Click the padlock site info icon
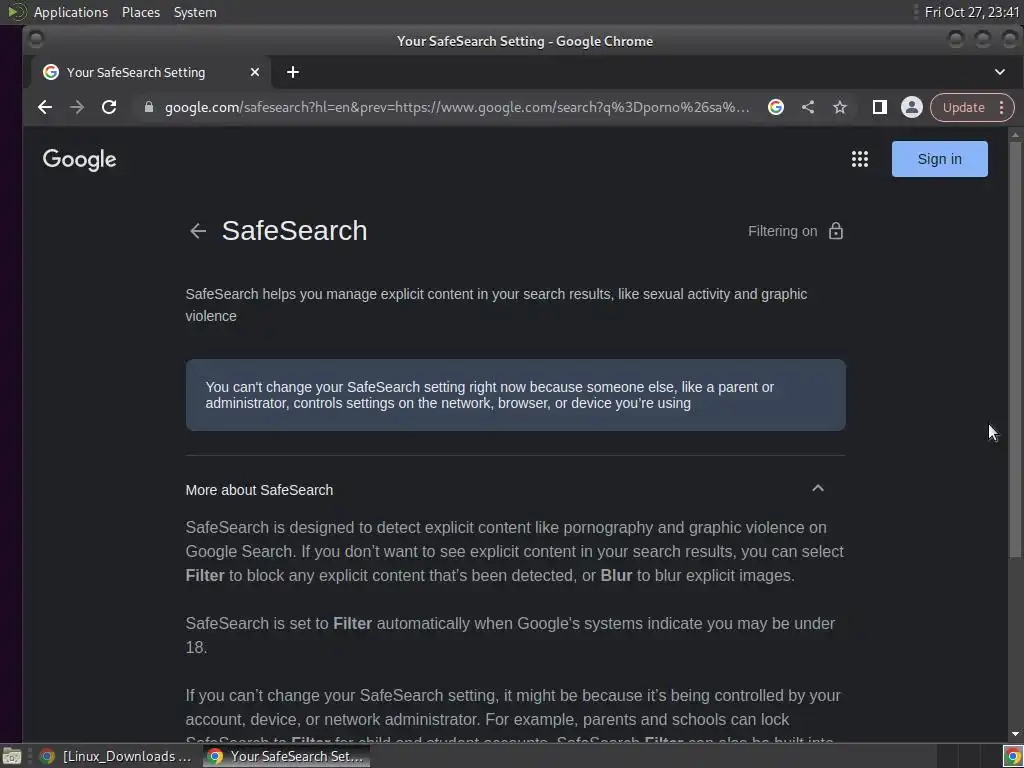 click(x=149, y=107)
